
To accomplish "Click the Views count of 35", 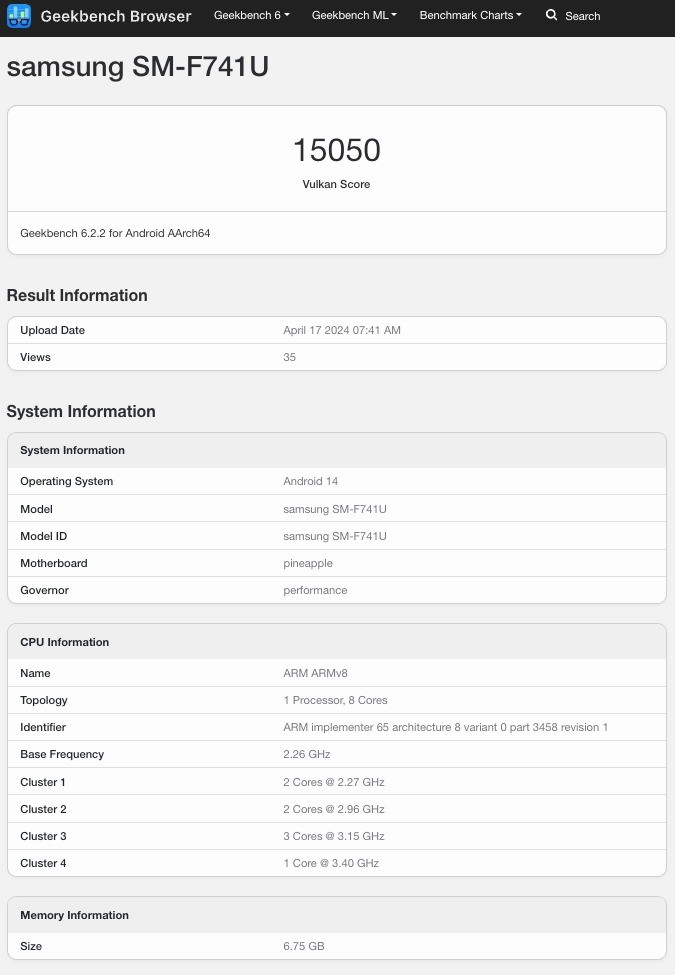I will point(289,357).
